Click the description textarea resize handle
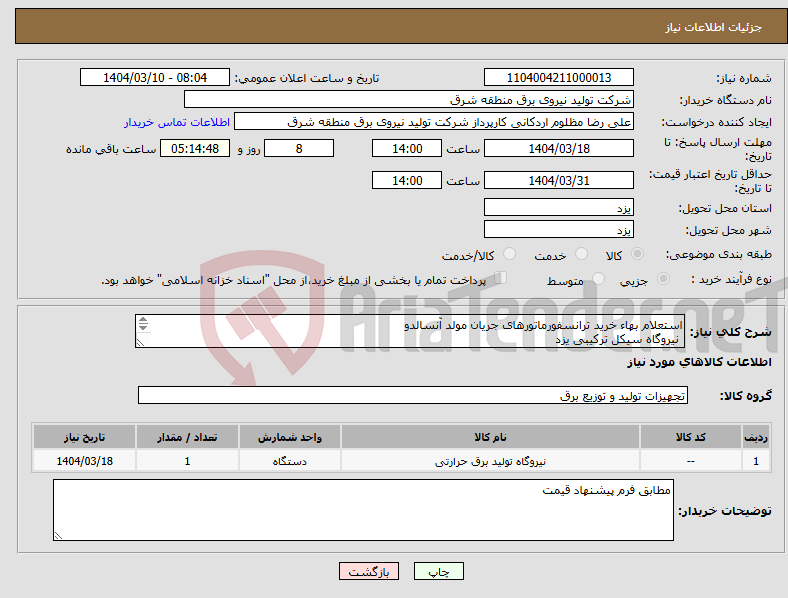The height and width of the screenshot is (598, 788). [x=140, y=343]
